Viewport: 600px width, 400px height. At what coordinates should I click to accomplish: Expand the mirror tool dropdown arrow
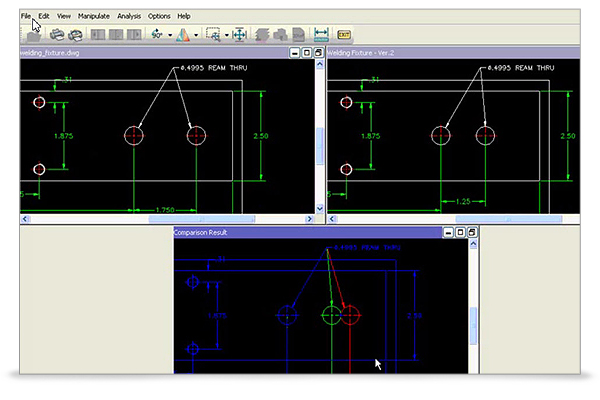[196, 34]
